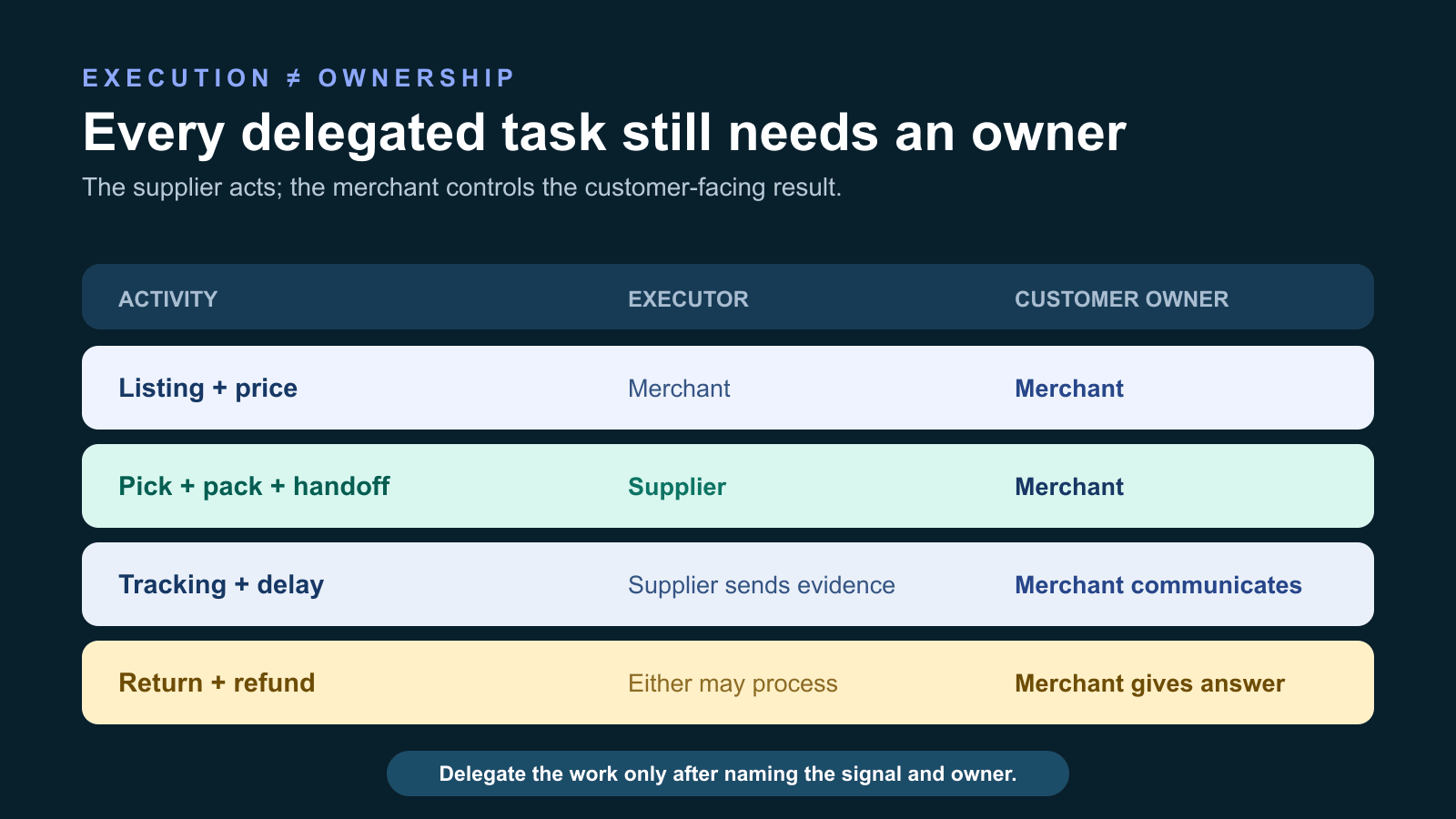
Task: Click the 'EXECUTION ≠ OWNERSHIP' eyebrow text
Action: tap(298, 78)
